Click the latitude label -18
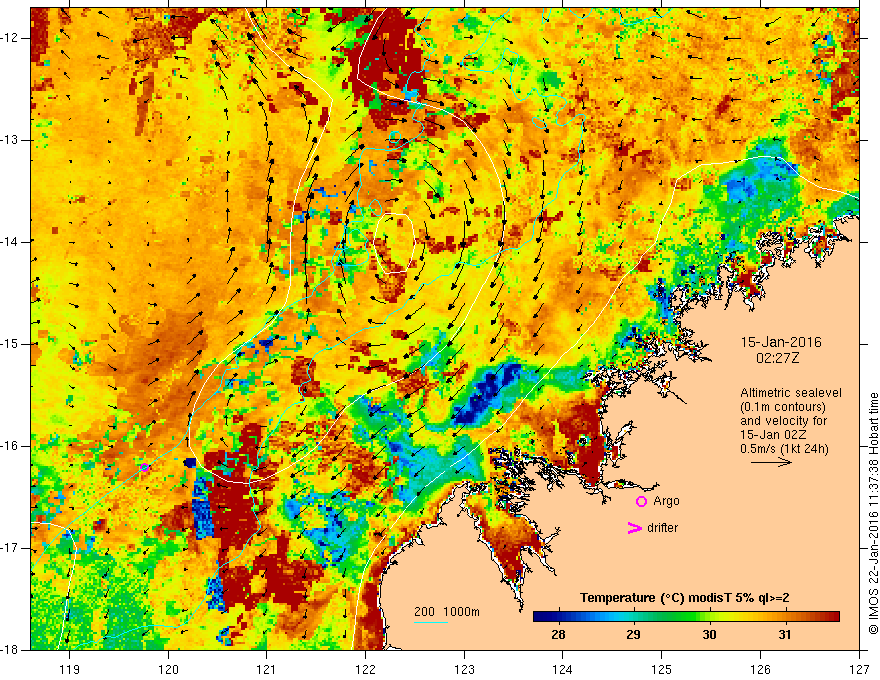Viewport: 880px width, 680px height. tap(11, 650)
